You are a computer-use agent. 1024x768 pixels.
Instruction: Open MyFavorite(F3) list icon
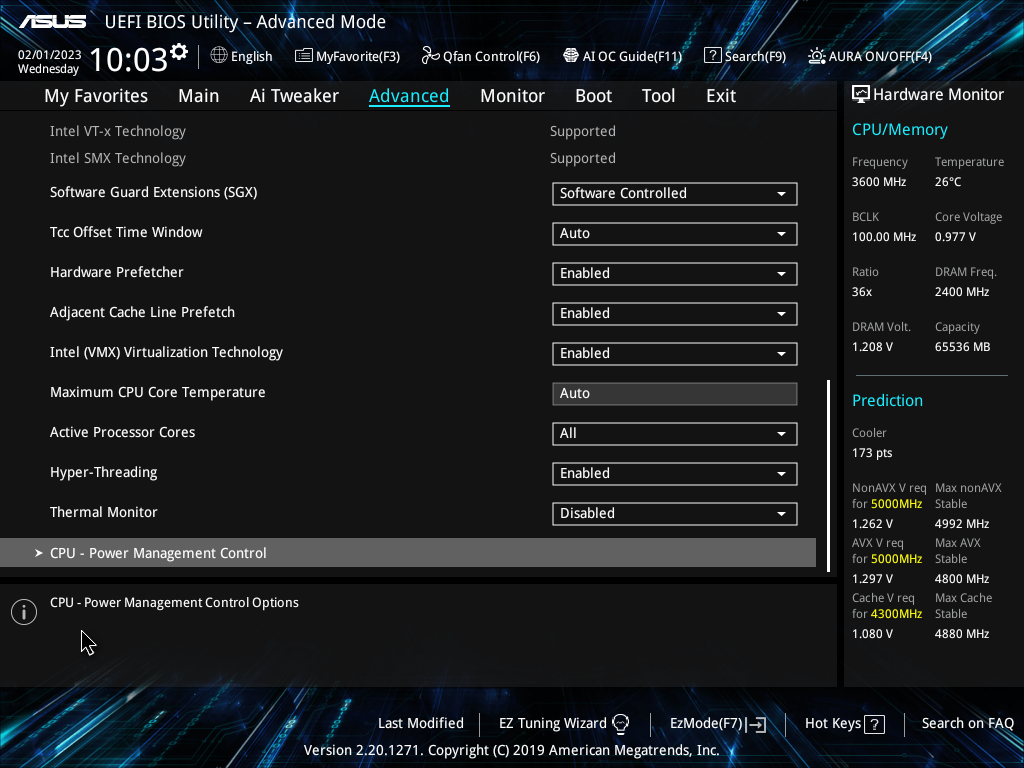coord(304,56)
